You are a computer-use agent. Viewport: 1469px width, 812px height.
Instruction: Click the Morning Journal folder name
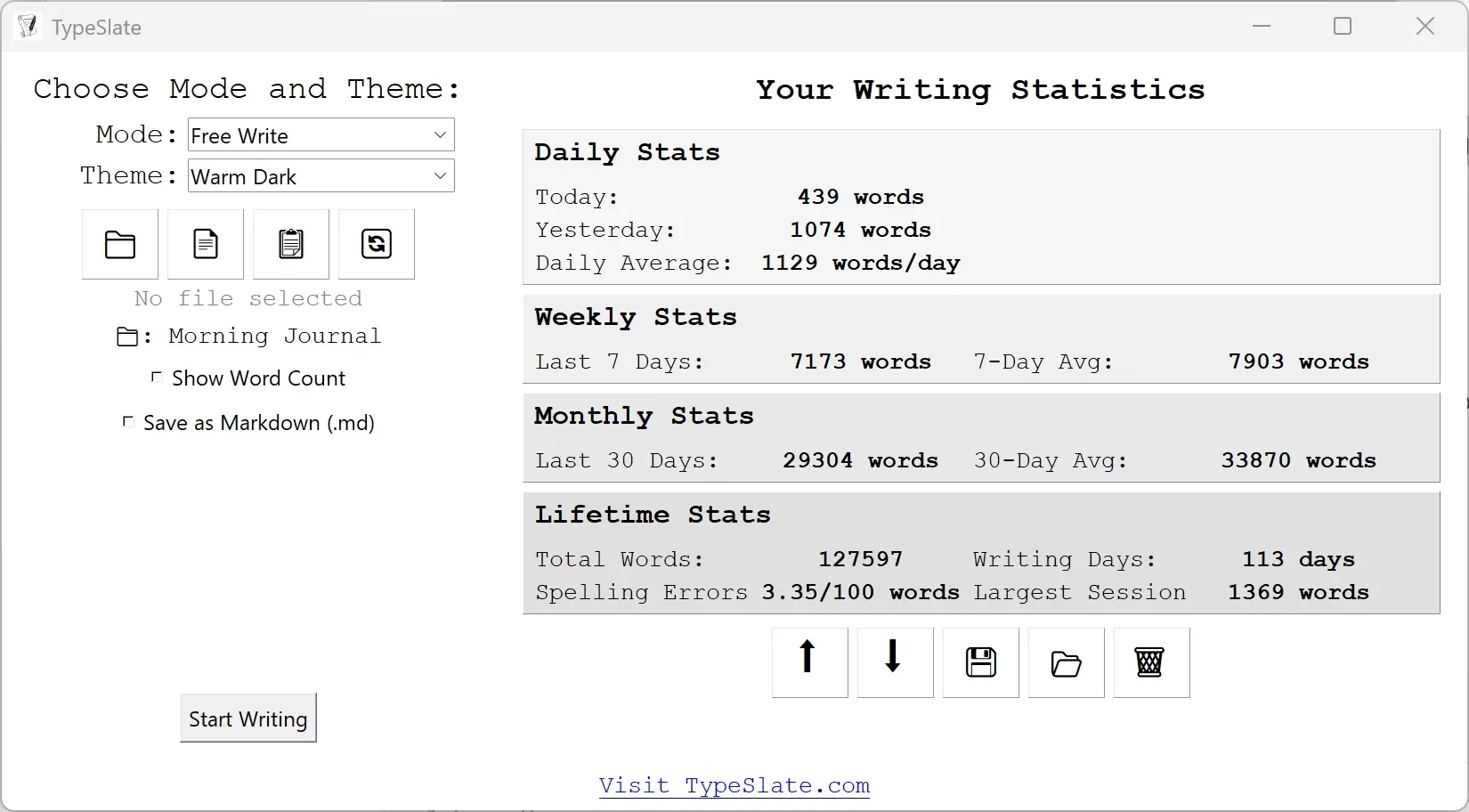(x=275, y=336)
